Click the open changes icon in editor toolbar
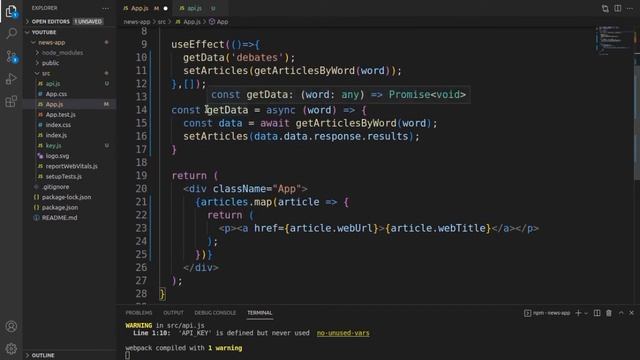This screenshot has height=360, width=640. tap(605, 8)
